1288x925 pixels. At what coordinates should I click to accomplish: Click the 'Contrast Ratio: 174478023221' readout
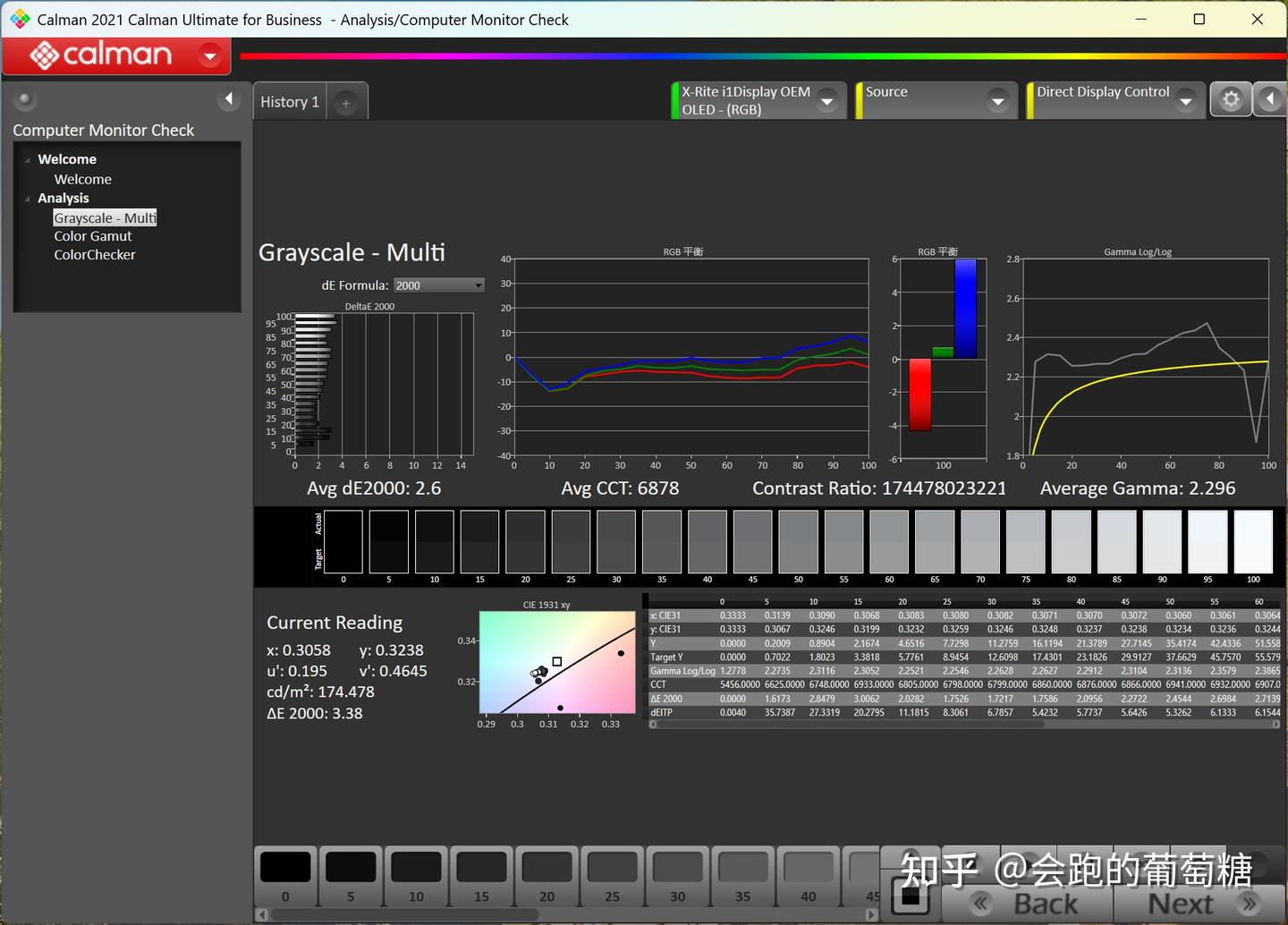tap(879, 488)
